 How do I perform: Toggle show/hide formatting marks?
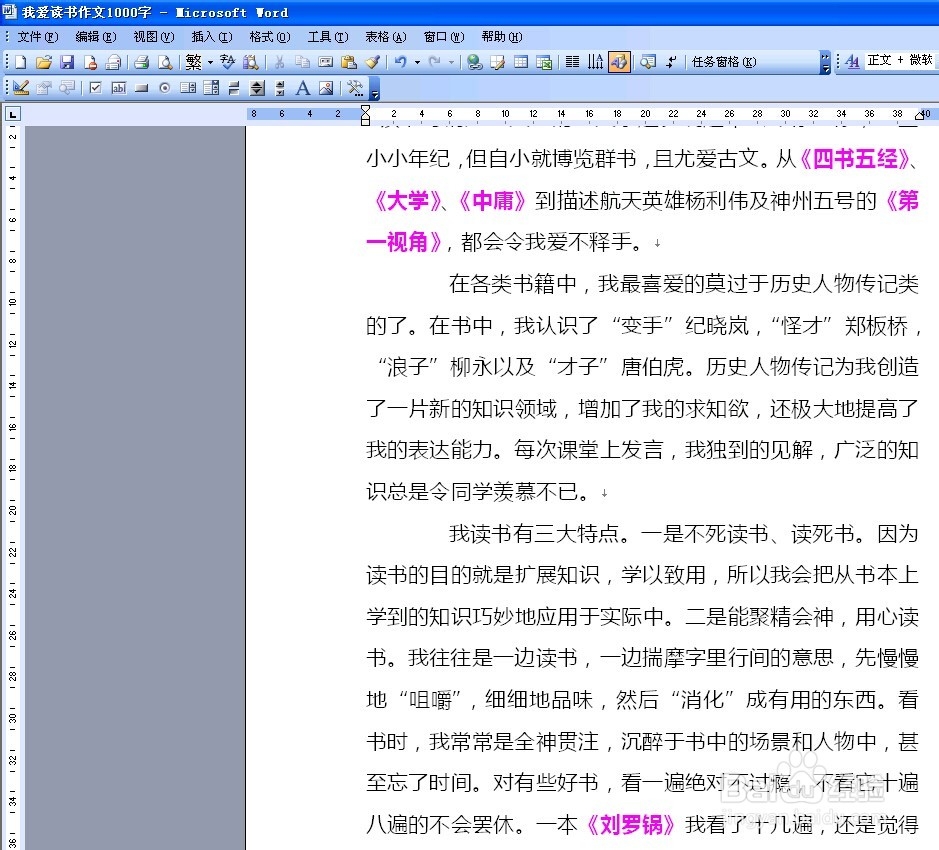tap(671, 62)
